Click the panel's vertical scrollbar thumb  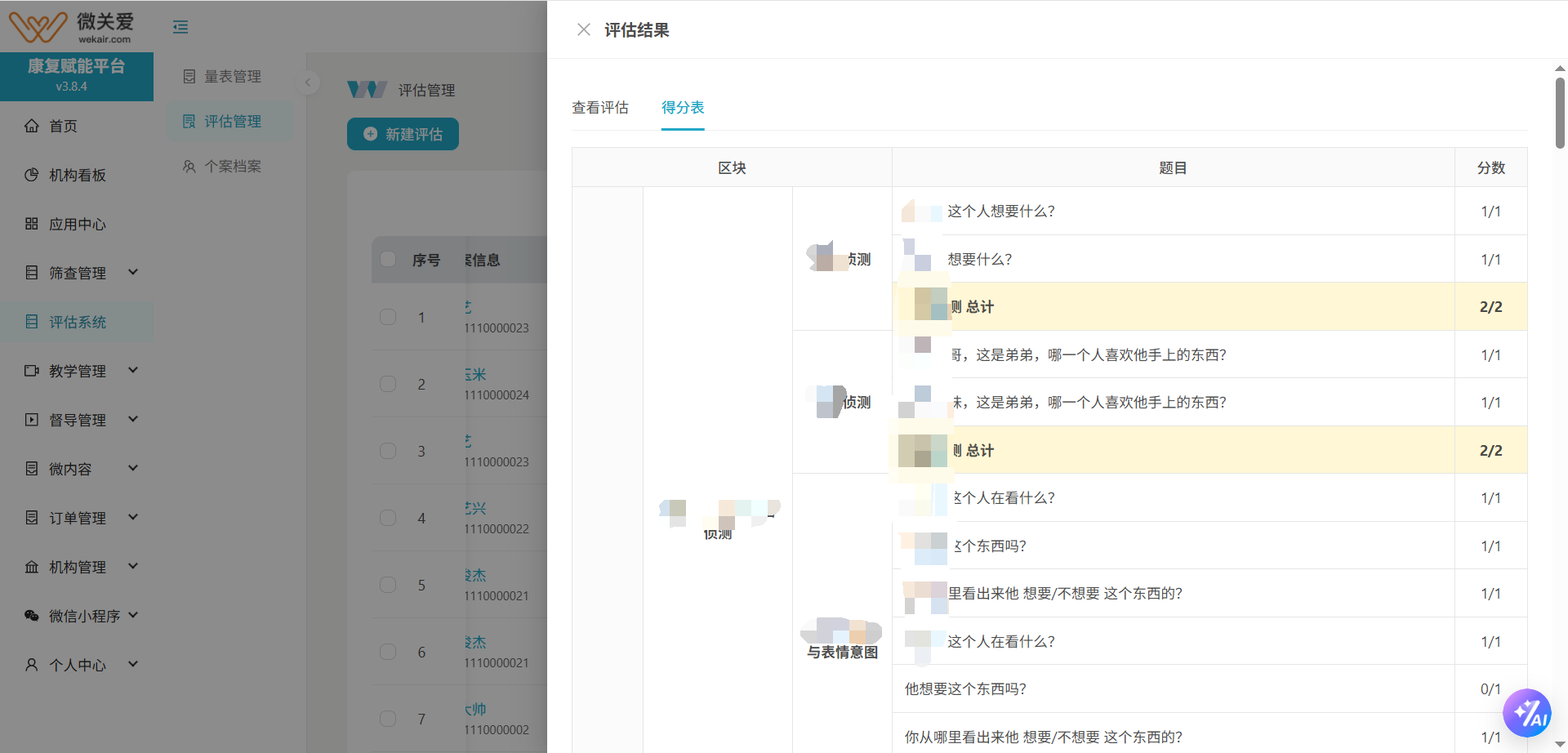(1560, 113)
